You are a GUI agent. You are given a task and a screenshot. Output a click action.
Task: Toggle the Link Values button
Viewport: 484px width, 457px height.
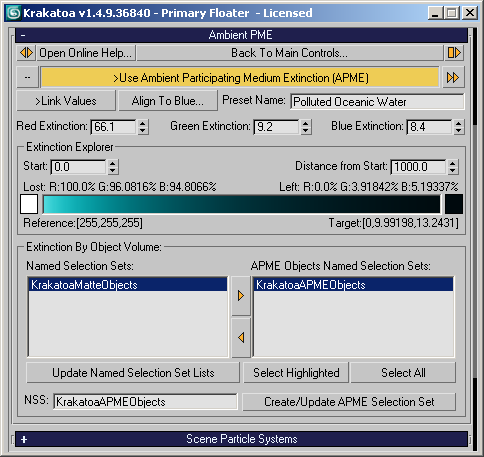[x=66, y=101]
